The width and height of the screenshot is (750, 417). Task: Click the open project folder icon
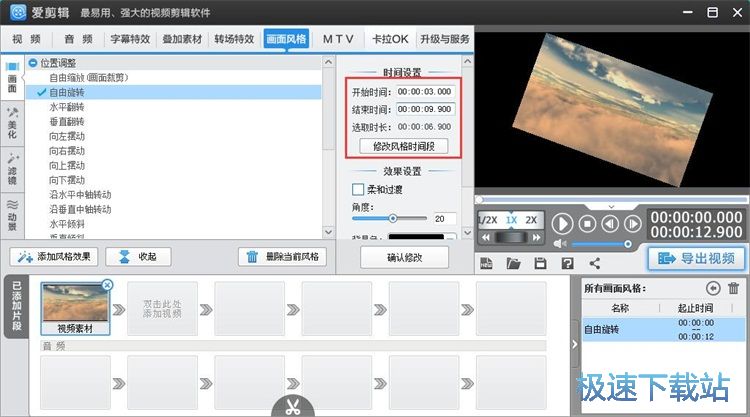(513, 263)
